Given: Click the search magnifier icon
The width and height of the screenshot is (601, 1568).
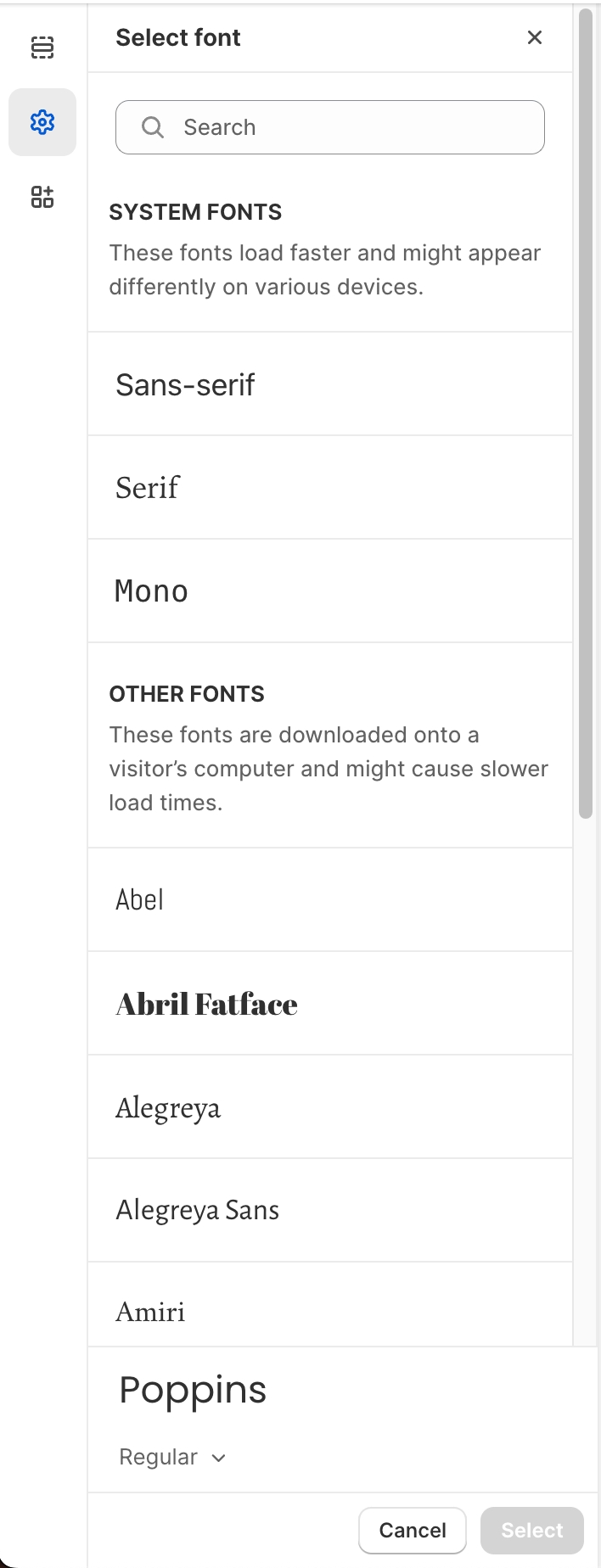Looking at the screenshot, I should 153,127.
